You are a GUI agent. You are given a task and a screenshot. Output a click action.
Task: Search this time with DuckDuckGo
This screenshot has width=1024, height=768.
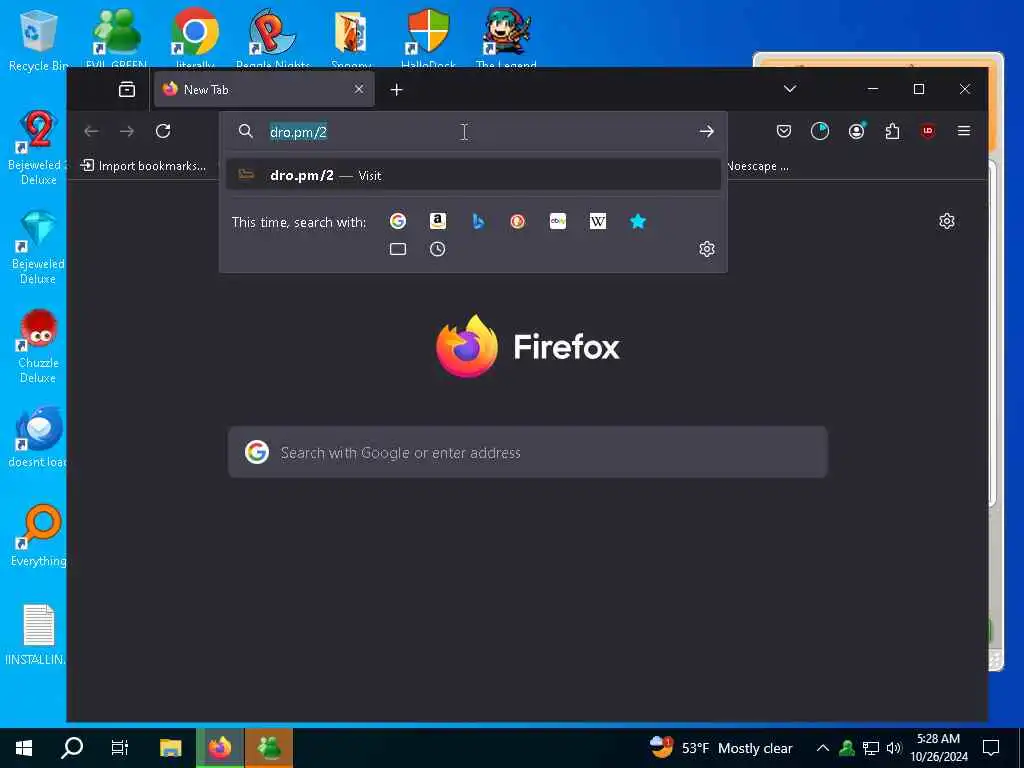click(518, 221)
